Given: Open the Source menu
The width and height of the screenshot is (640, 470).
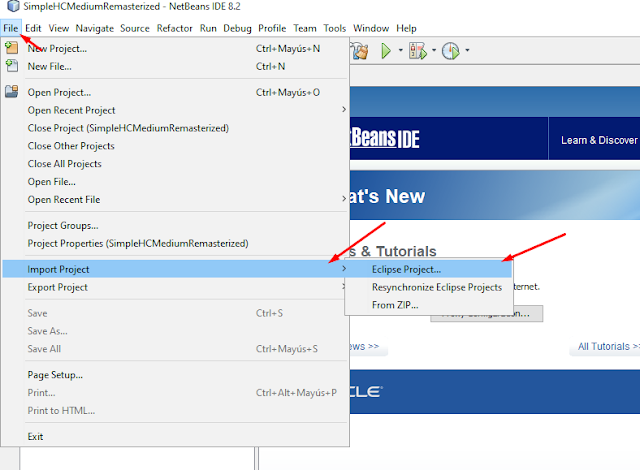Looking at the screenshot, I should point(135,28).
